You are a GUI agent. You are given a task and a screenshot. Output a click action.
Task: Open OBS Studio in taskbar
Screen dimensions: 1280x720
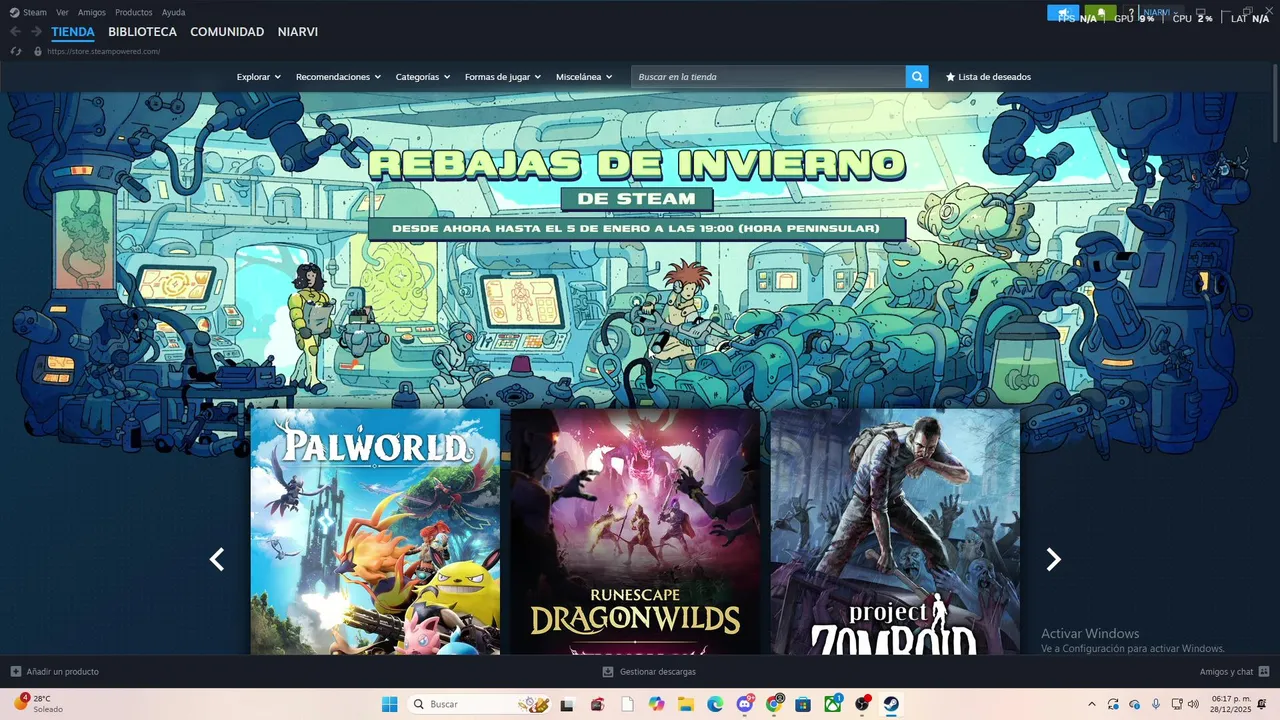tap(862, 704)
